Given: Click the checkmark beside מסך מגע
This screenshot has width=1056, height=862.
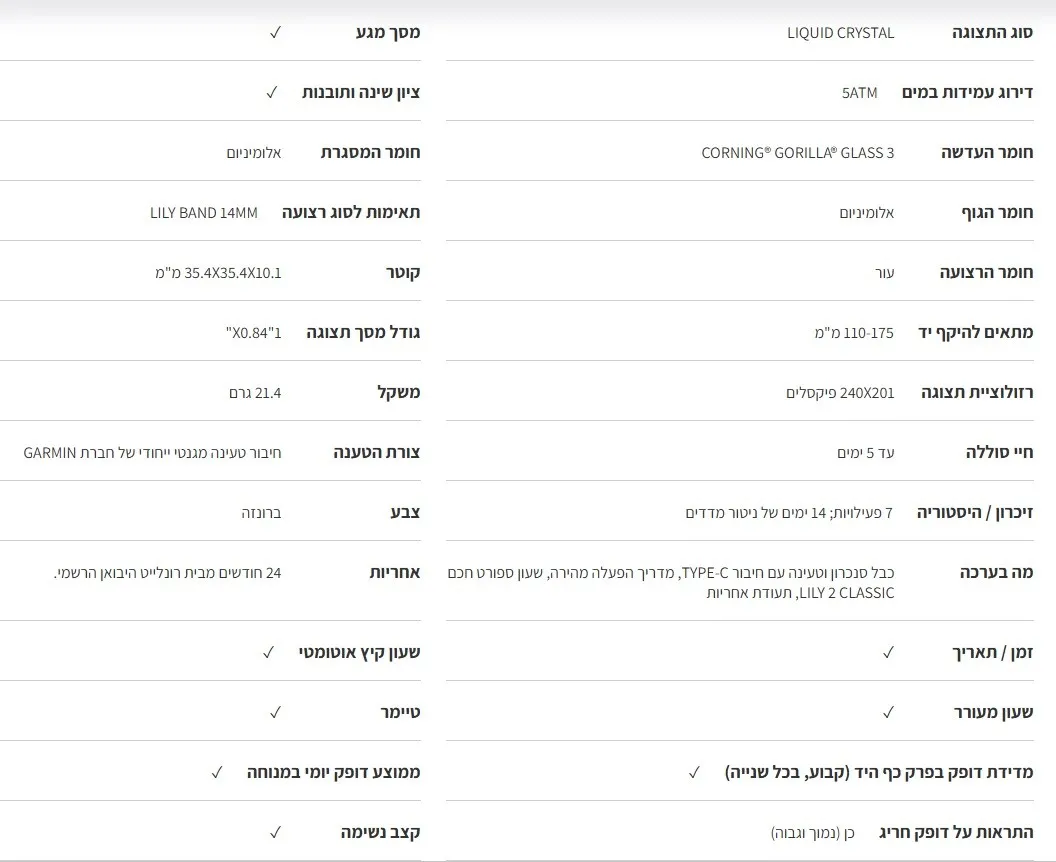Looking at the screenshot, I should (275, 32).
